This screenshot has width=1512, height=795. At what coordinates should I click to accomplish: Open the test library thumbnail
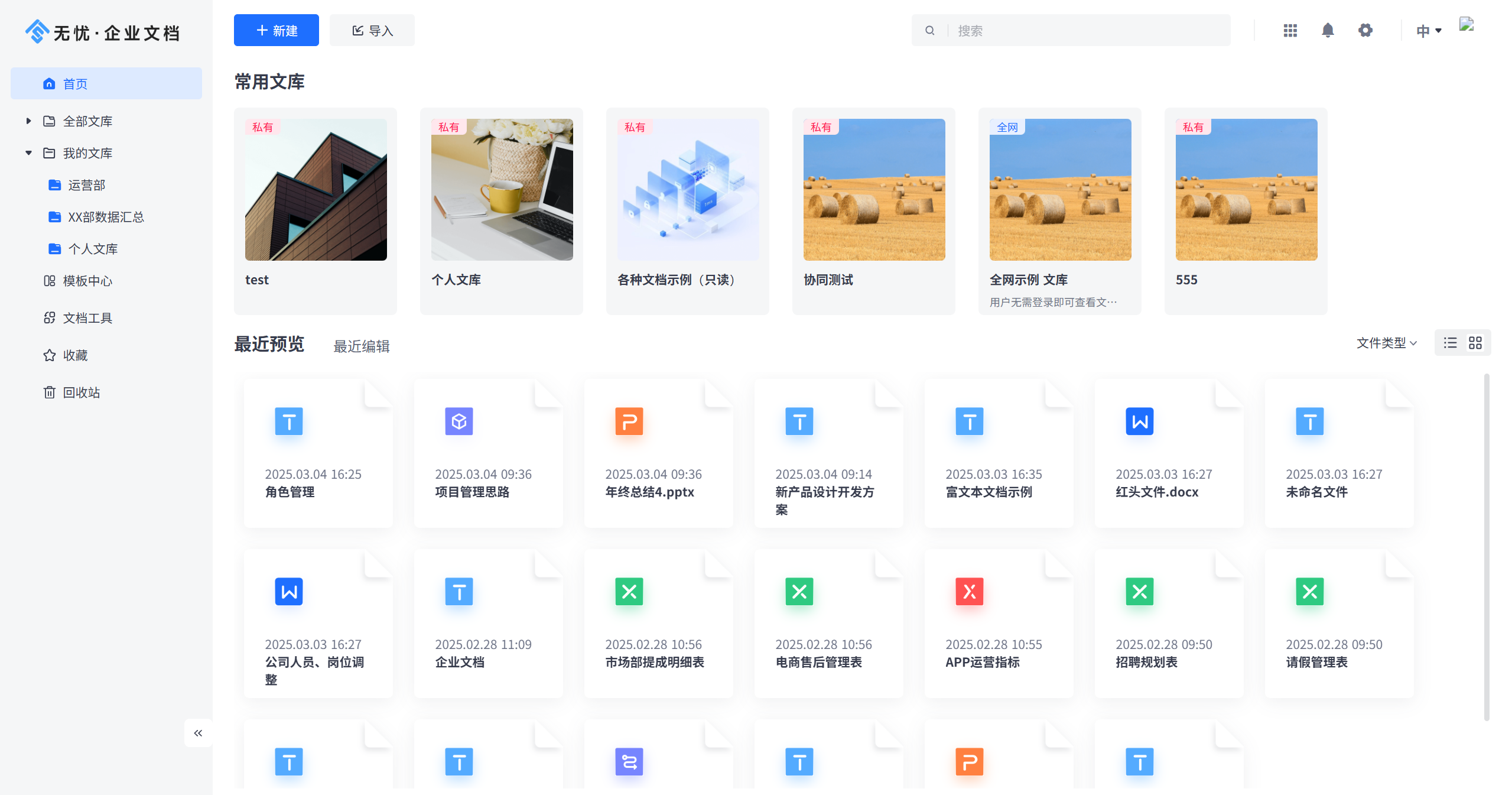tap(315, 189)
